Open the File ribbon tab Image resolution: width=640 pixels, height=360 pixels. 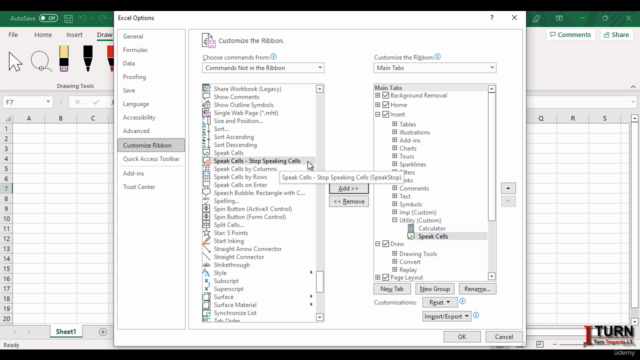click(x=13, y=35)
